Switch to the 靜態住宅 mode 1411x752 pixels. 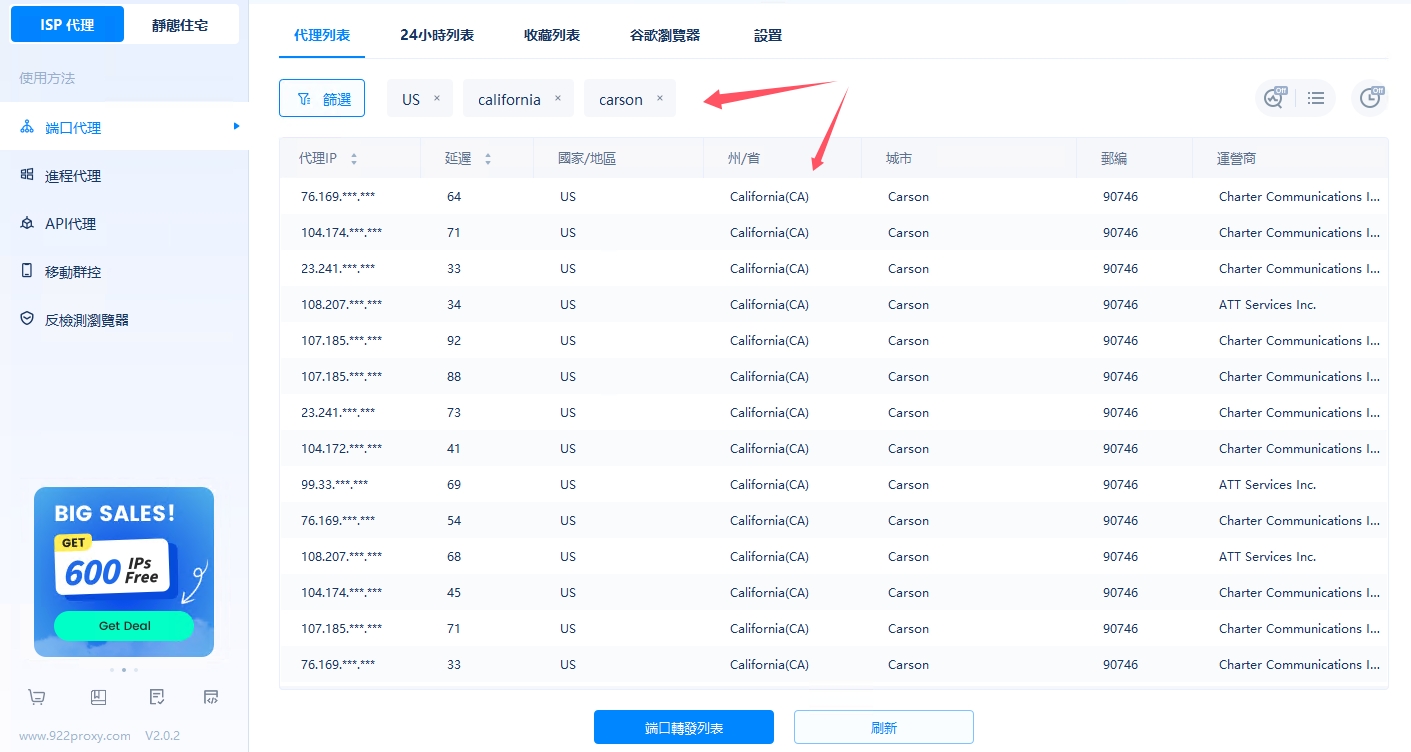pos(180,25)
